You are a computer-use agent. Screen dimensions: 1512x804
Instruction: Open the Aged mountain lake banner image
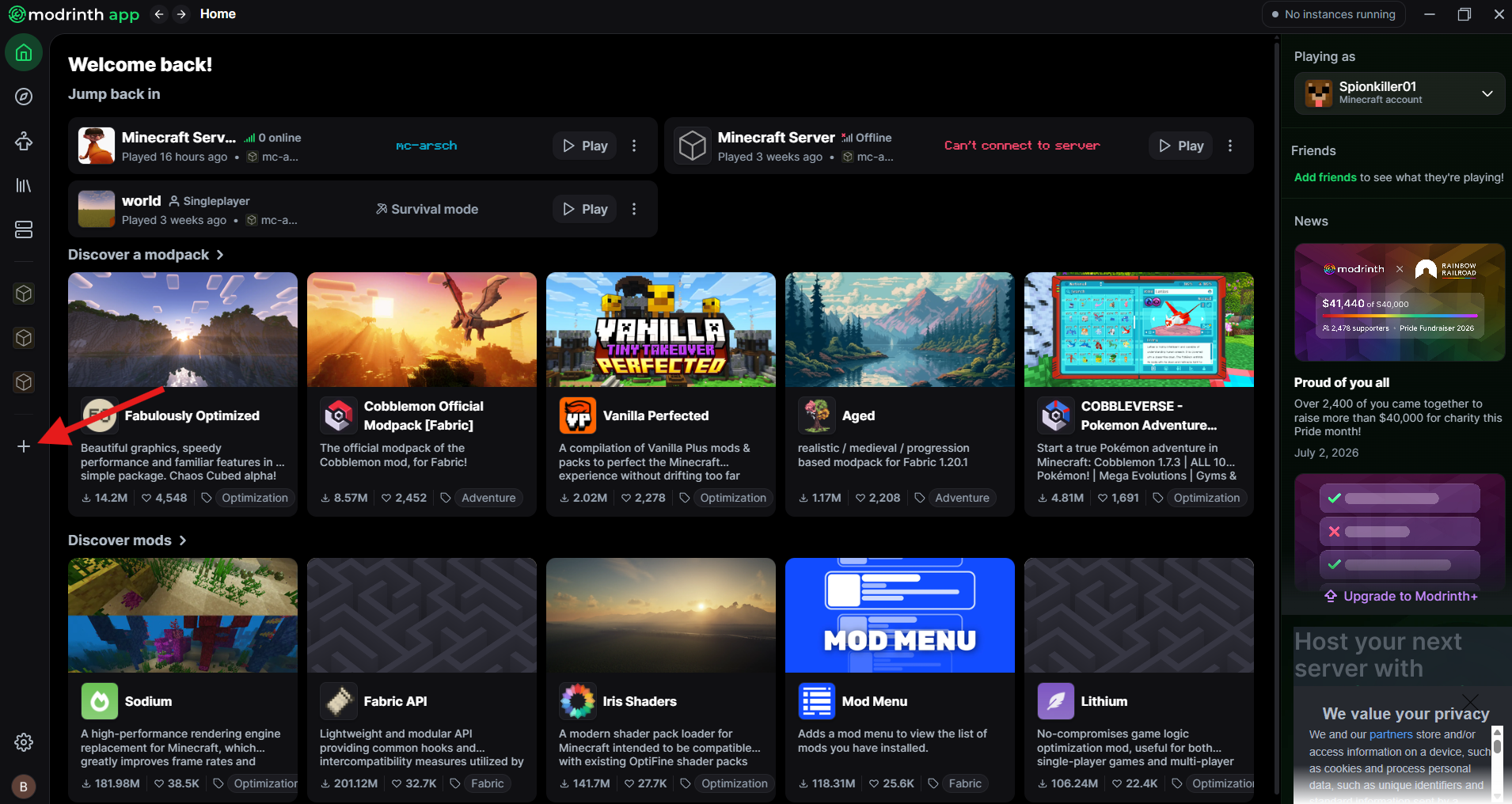pyautogui.click(x=900, y=330)
